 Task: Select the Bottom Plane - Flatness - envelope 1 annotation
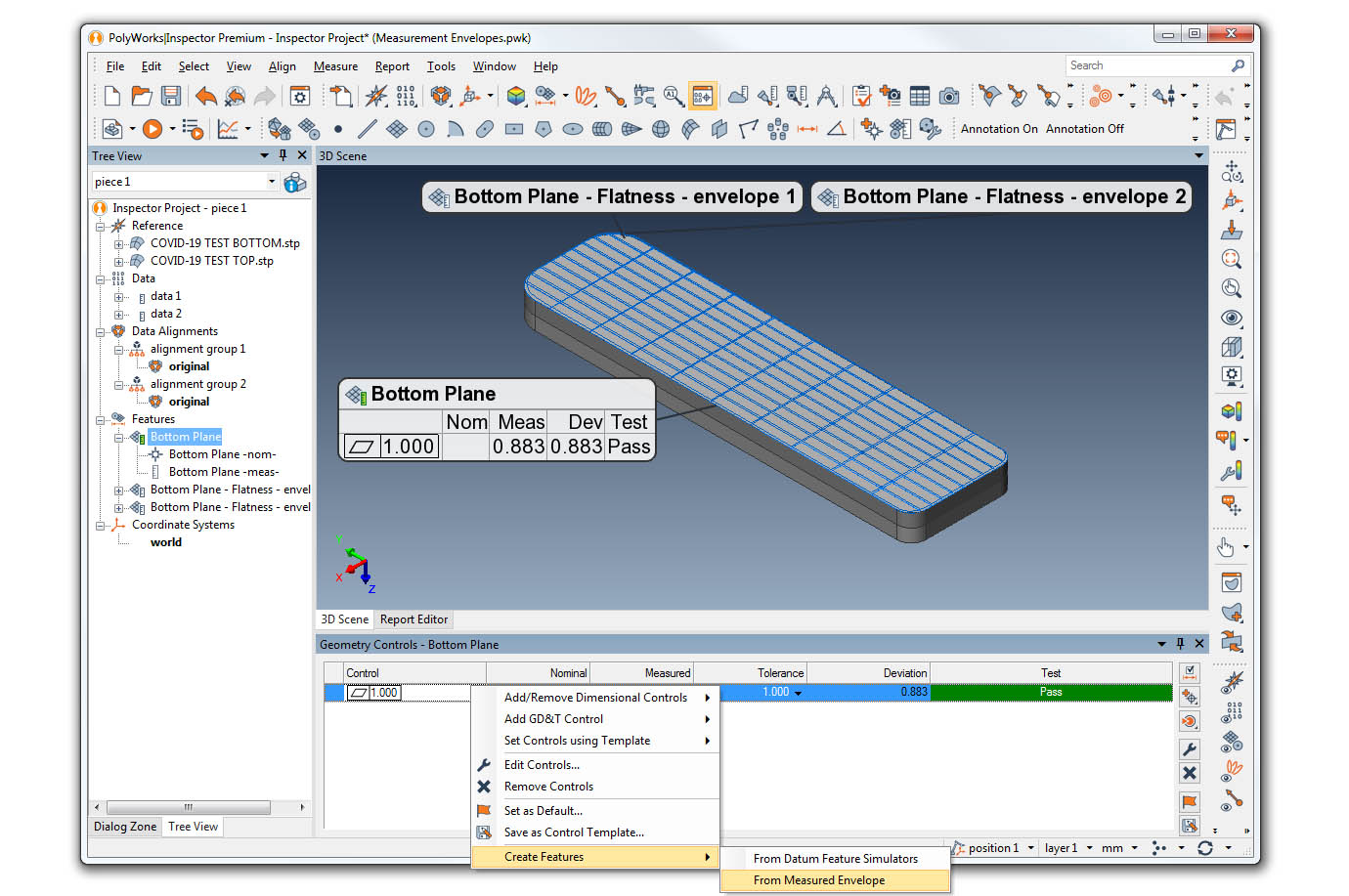pos(613,196)
